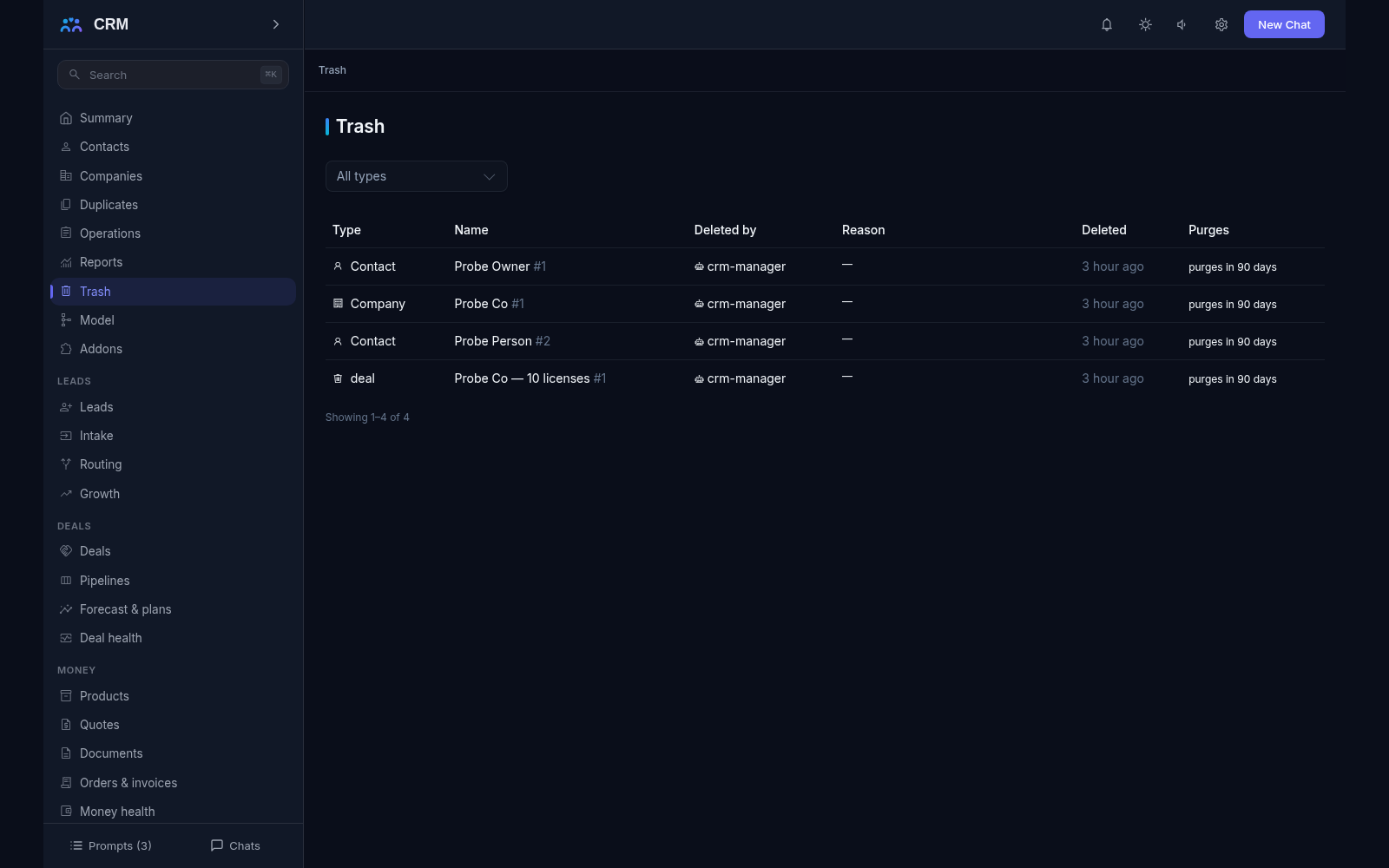The width and height of the screenshot is (1389, 868).
Task: Open Probe Co #1 trashed company
Action: pos(490,304)
